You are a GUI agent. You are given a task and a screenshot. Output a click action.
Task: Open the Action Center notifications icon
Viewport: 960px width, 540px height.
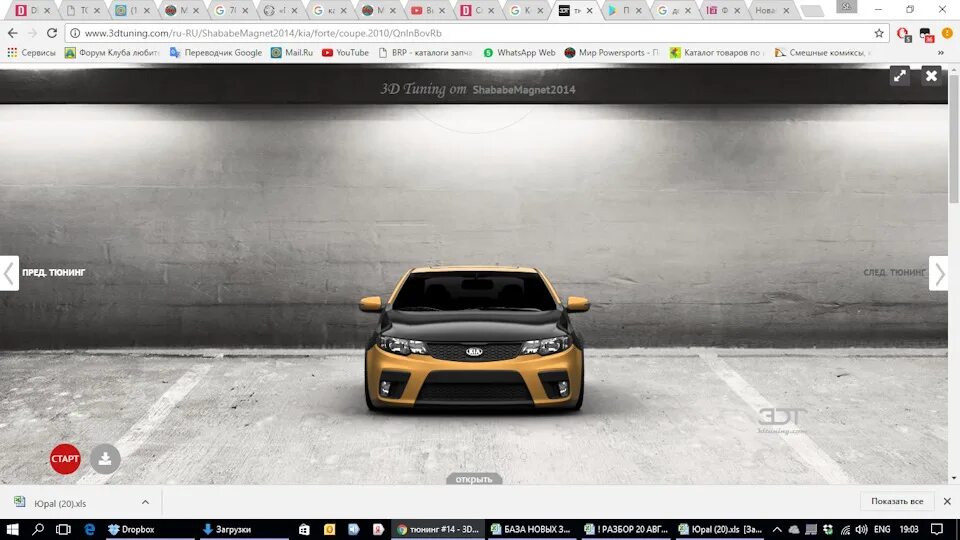(x=937, y=529)
